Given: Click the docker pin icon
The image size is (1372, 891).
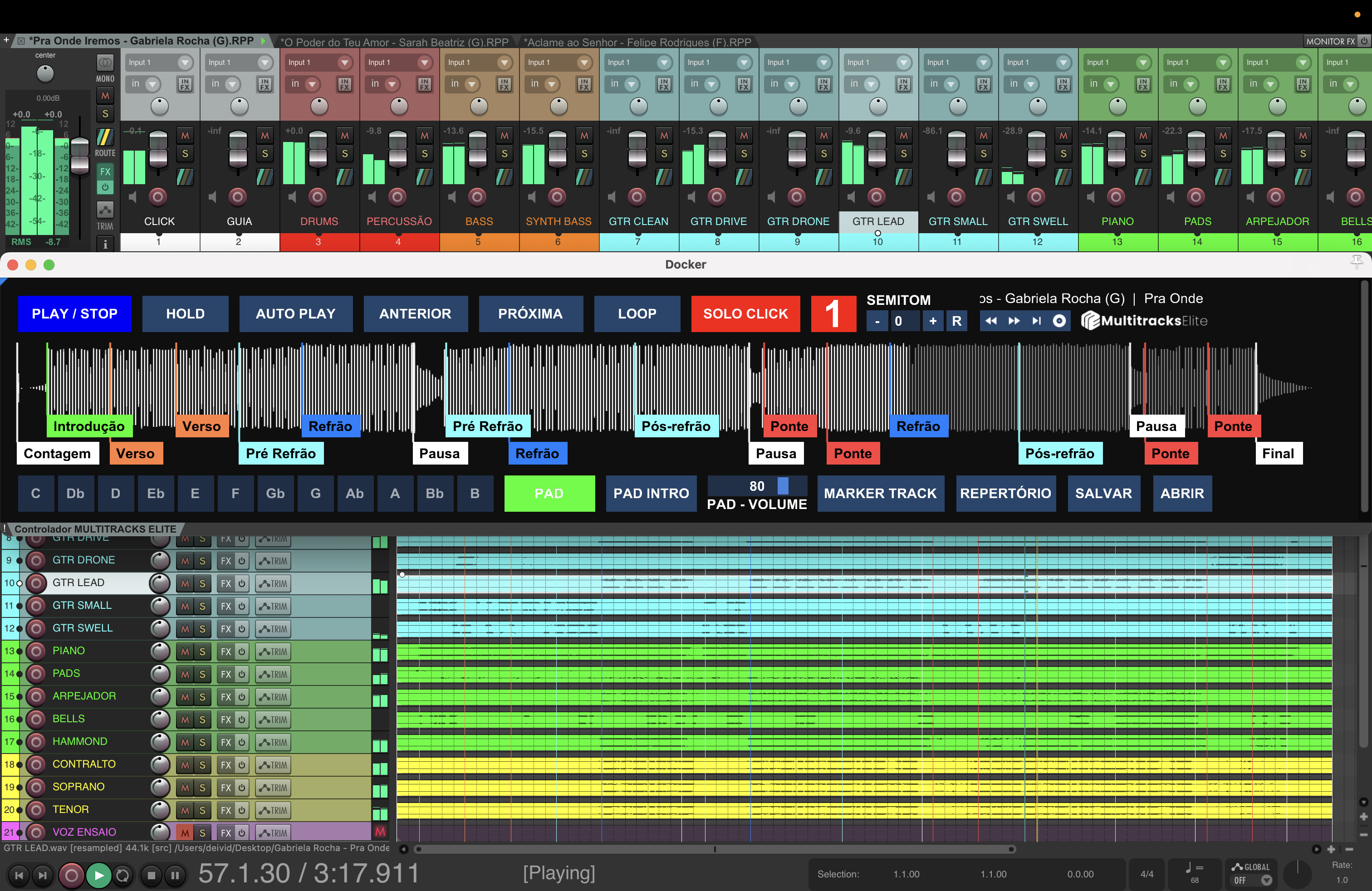Looking at the screenshot, I should [1357, 262].
